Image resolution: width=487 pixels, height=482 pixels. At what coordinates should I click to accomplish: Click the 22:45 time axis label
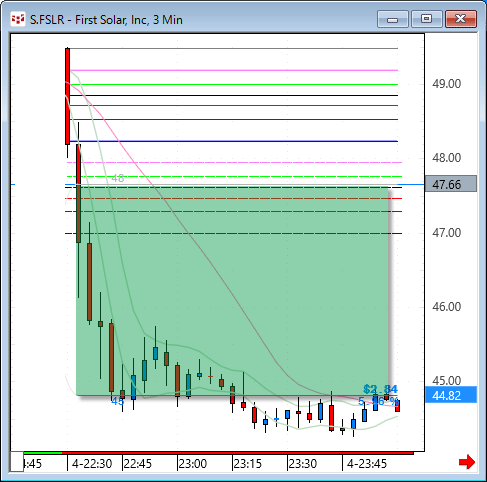pos(138,464)
